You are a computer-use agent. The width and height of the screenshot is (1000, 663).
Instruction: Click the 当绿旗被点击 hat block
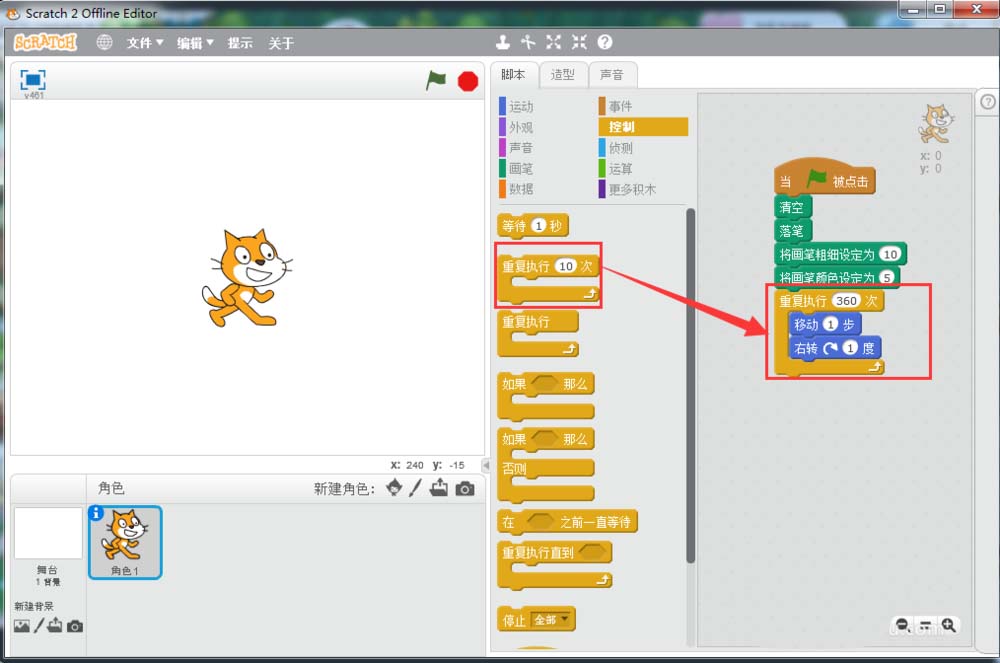824,178
